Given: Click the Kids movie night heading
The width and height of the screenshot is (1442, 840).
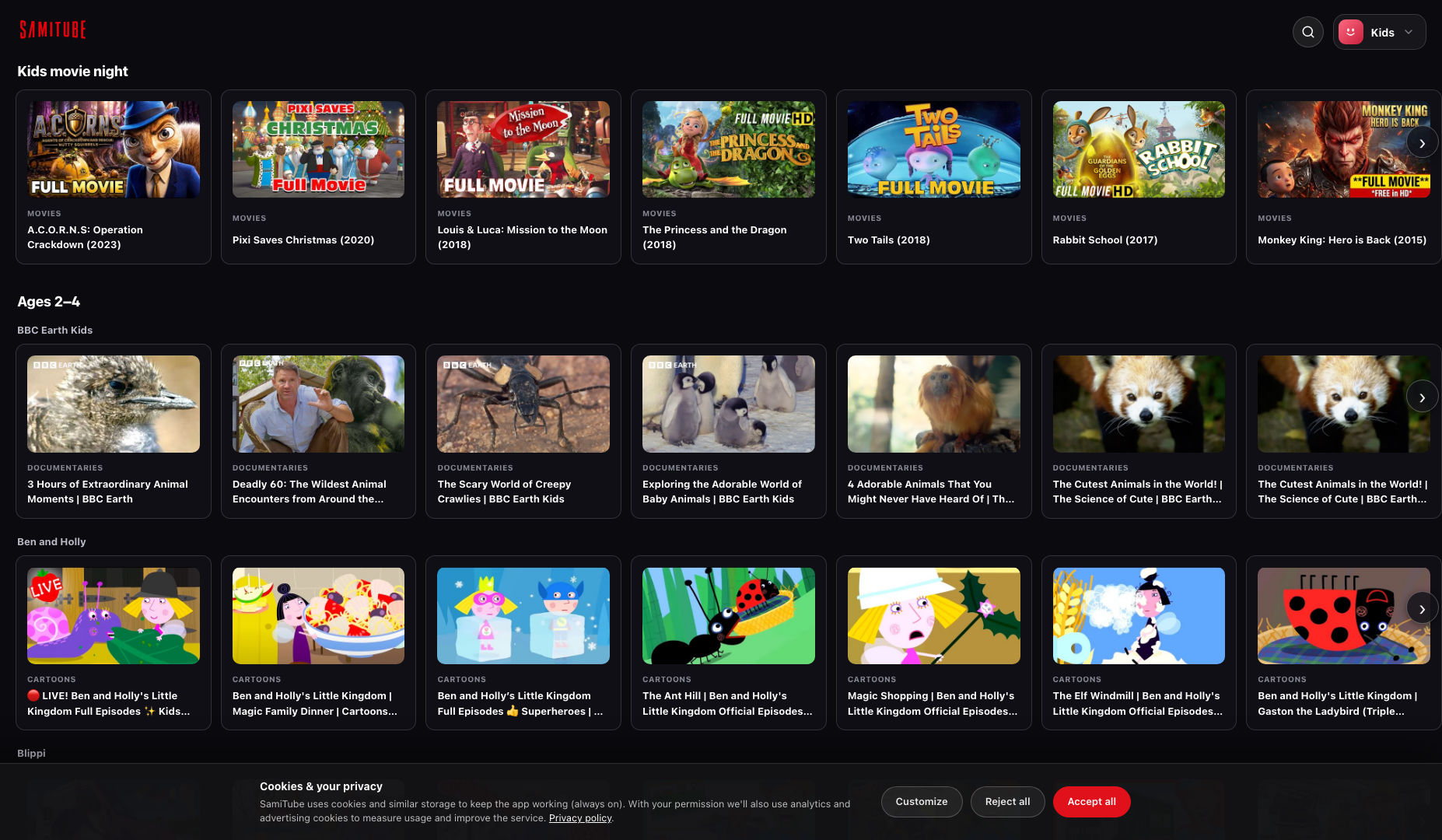Looking at the screenshot, I should tap(72, 72).
